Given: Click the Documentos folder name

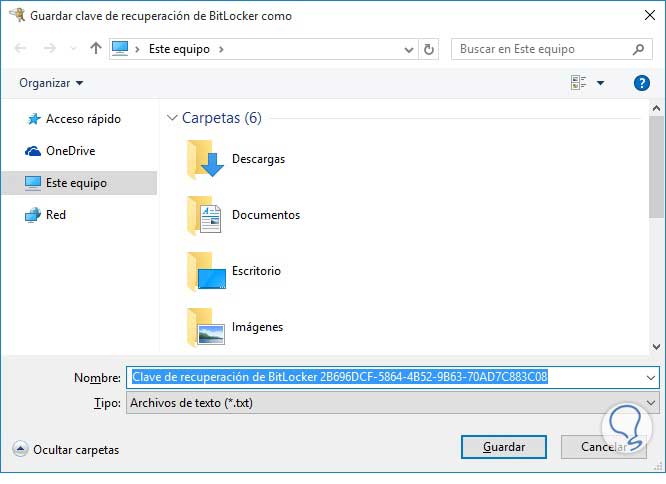Looking at the screenshot, I should pyautogui.click(x=266, y=215).
